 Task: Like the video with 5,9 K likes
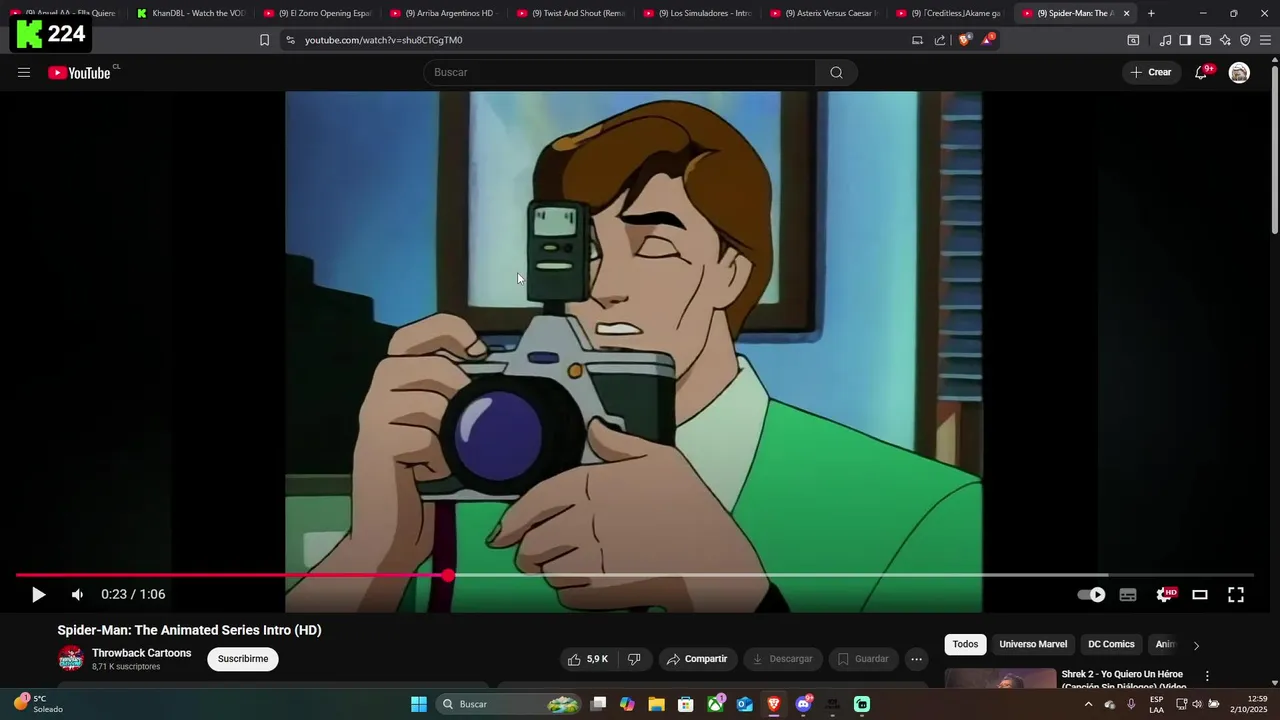click(587, 659)
